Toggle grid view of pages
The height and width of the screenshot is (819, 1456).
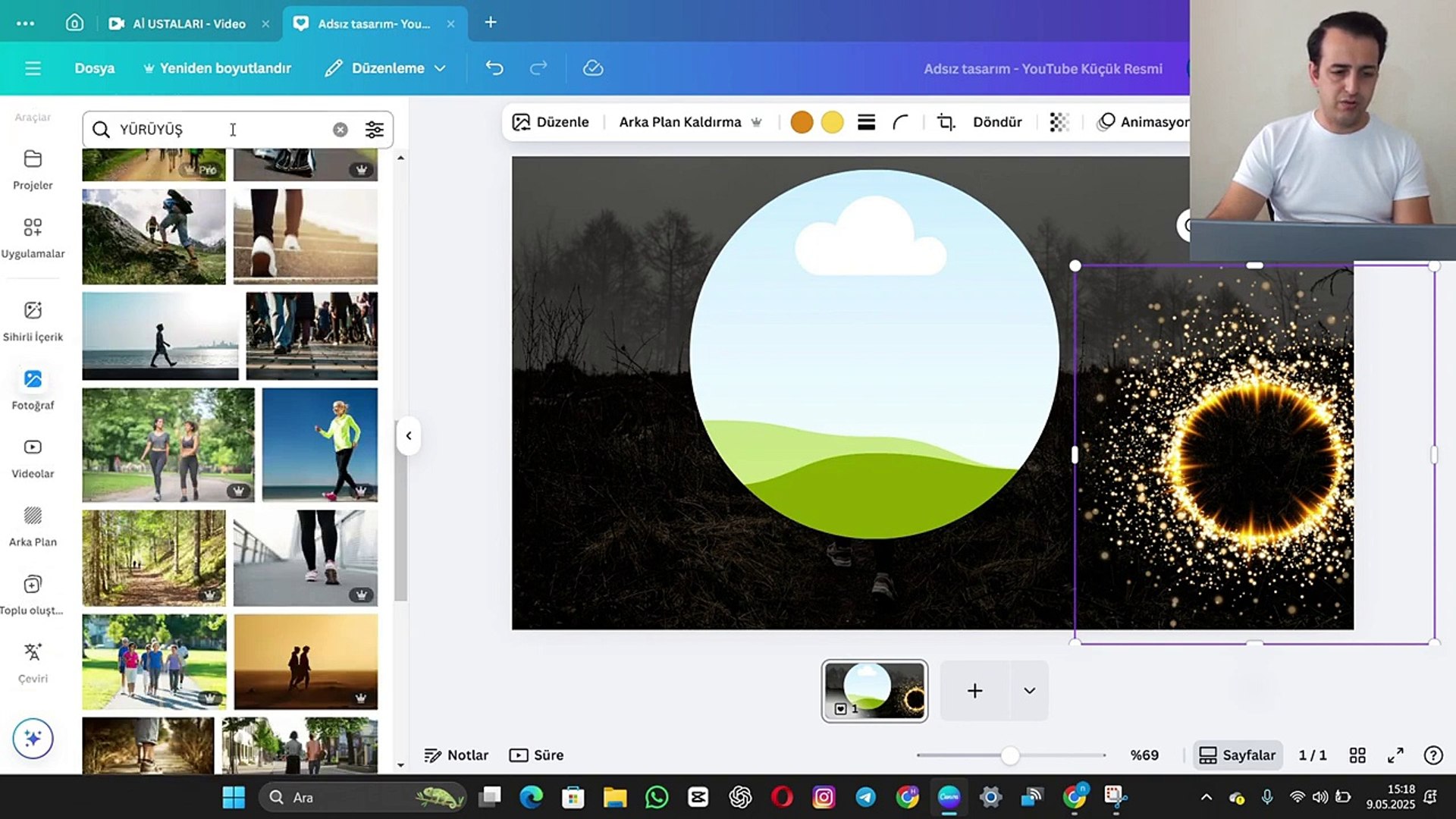(1357, 755)
